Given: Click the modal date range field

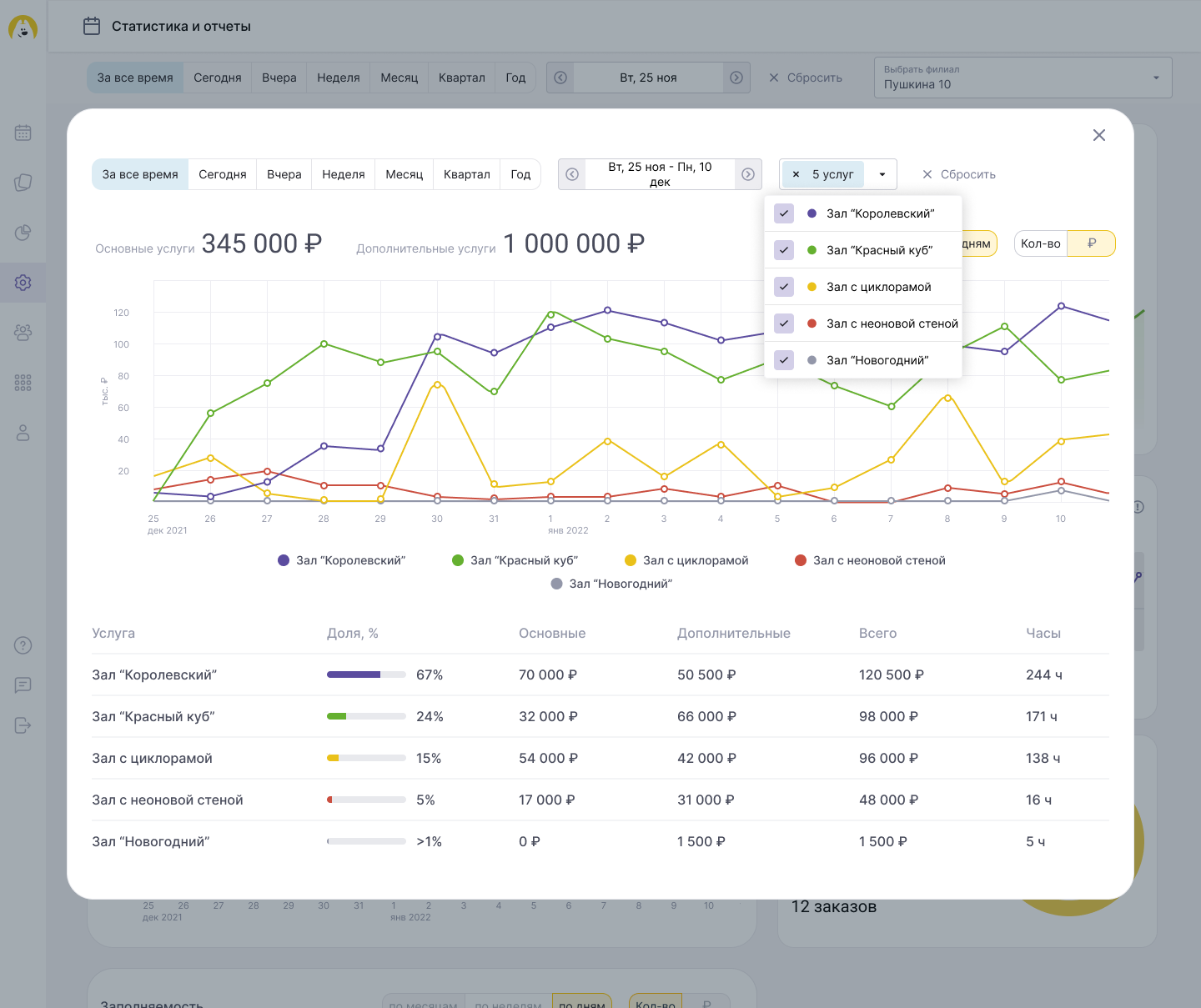Looking at the screenshot, I should 660,174.
